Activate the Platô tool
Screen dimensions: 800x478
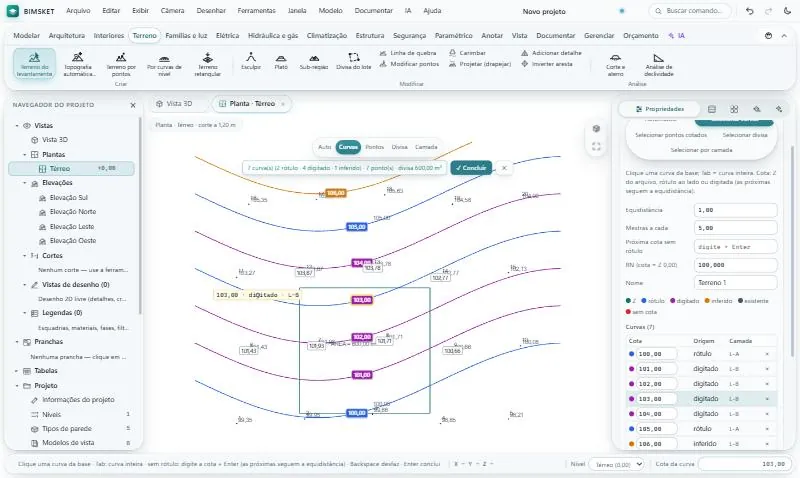point(281,61)
